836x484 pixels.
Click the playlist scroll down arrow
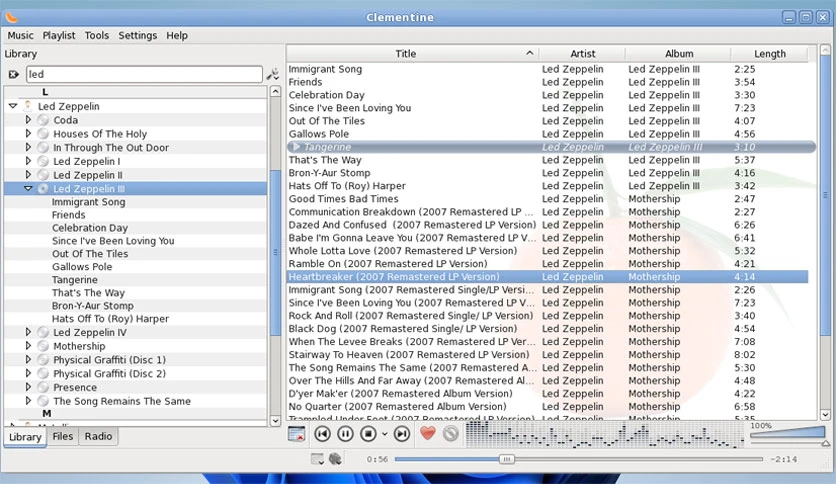[825, 414]
